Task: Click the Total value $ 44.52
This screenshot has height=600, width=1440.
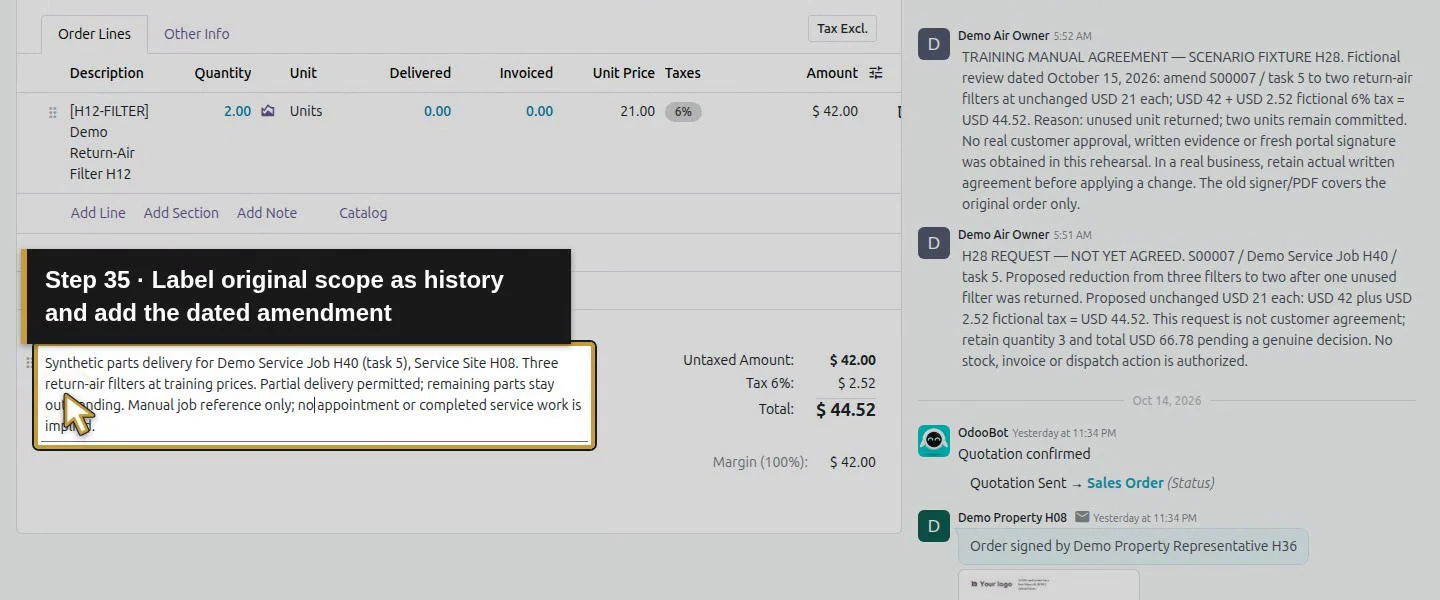Action: tap(846, 409)
